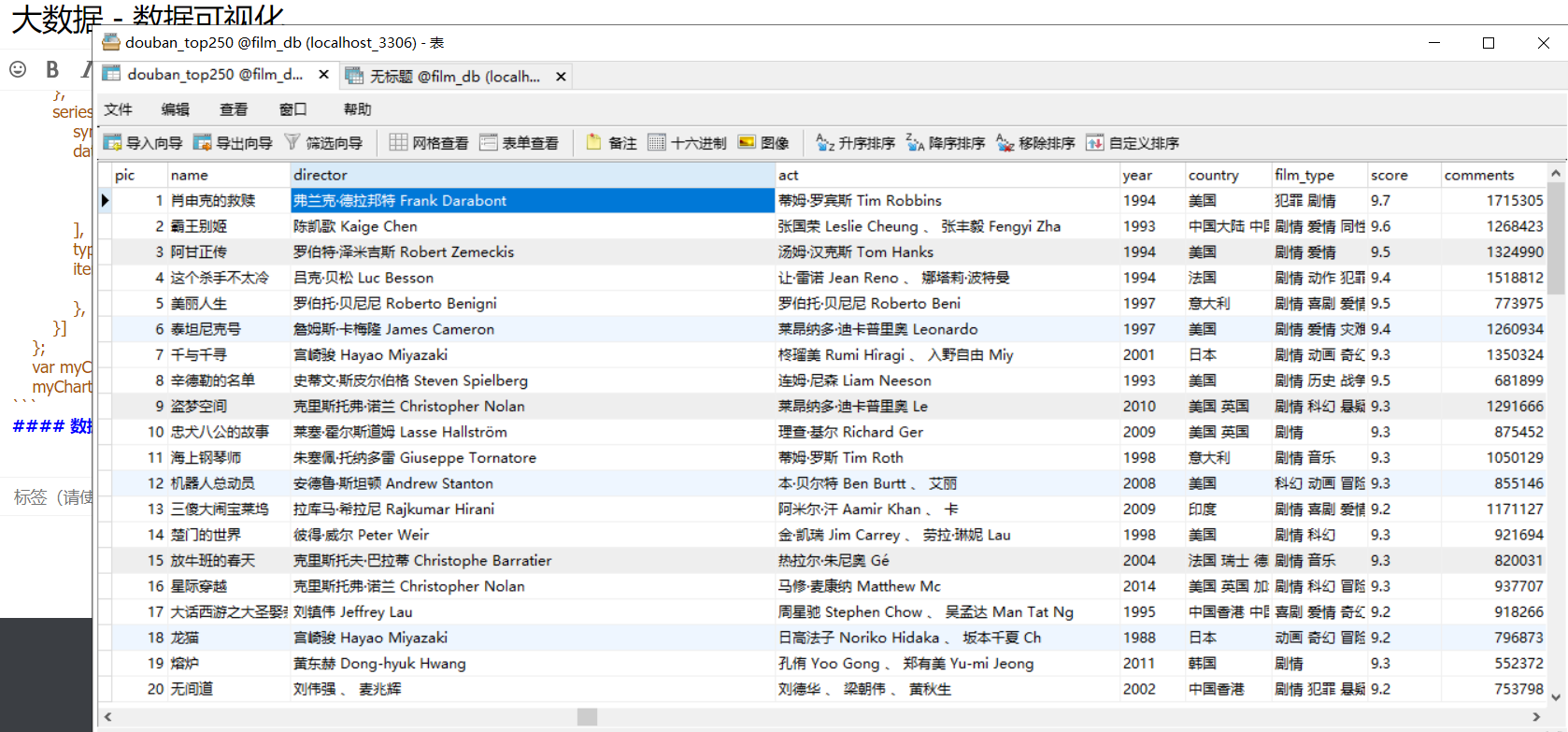The image size is (1568, 732).
Task: Click the Steven Spielberg director cell
Action: (533, 380)
